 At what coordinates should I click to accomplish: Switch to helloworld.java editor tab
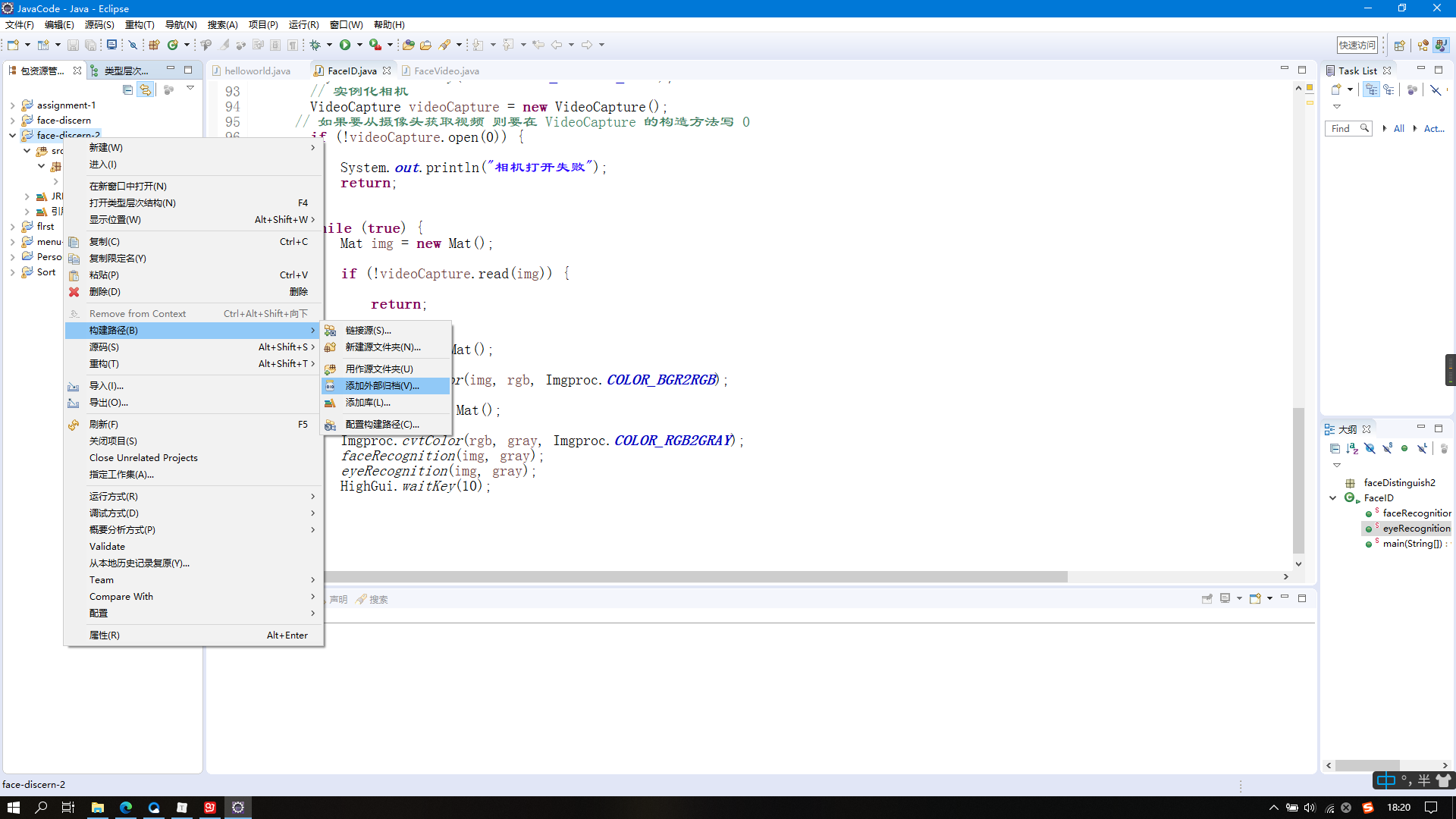pyautogui.click(x=257, y=71)
